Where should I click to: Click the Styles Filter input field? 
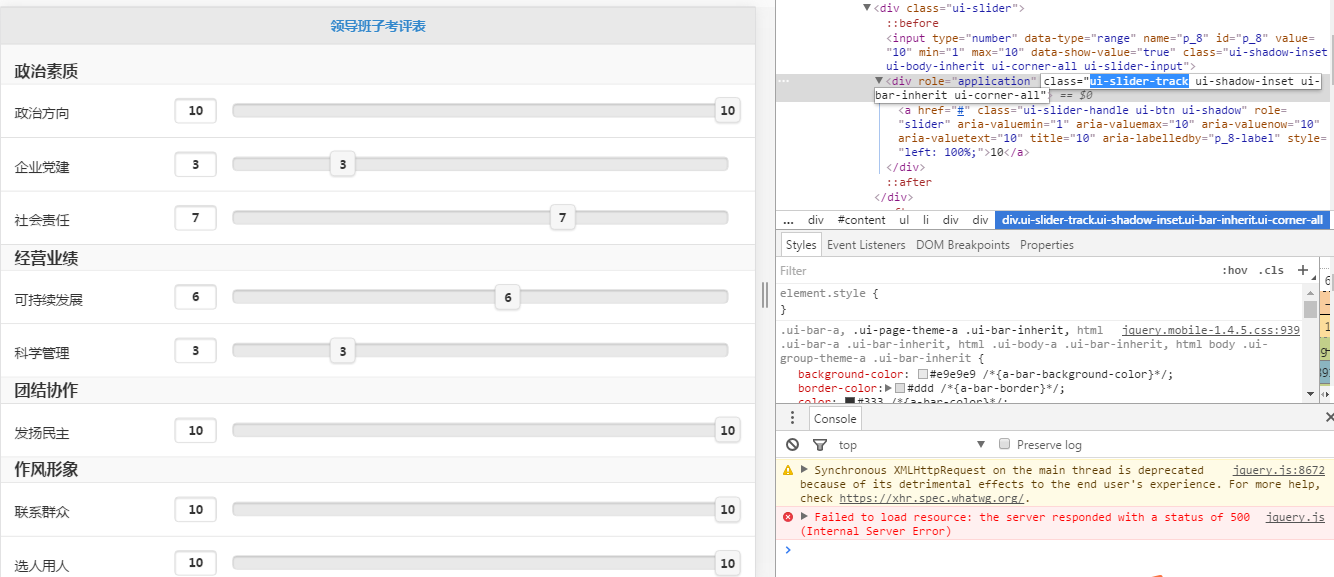(995, 271)
